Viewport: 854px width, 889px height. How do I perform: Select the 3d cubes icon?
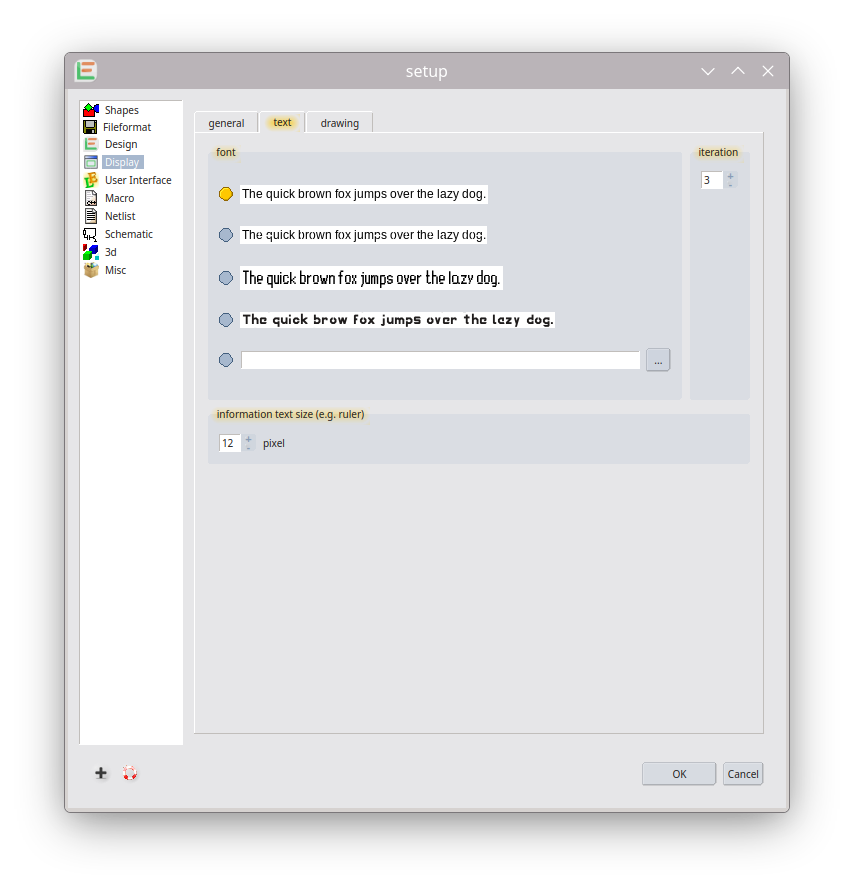[91, 252]
